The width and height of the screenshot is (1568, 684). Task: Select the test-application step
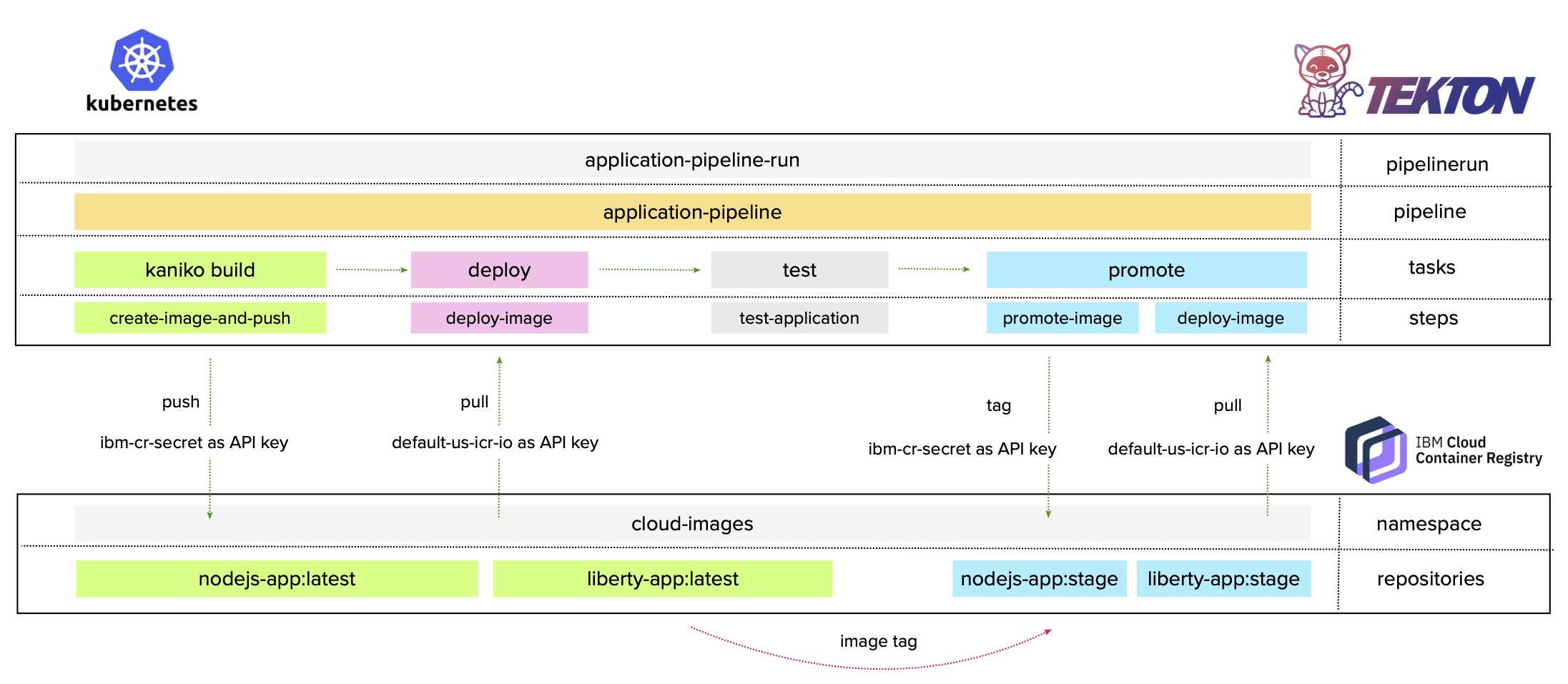point(799,317)
